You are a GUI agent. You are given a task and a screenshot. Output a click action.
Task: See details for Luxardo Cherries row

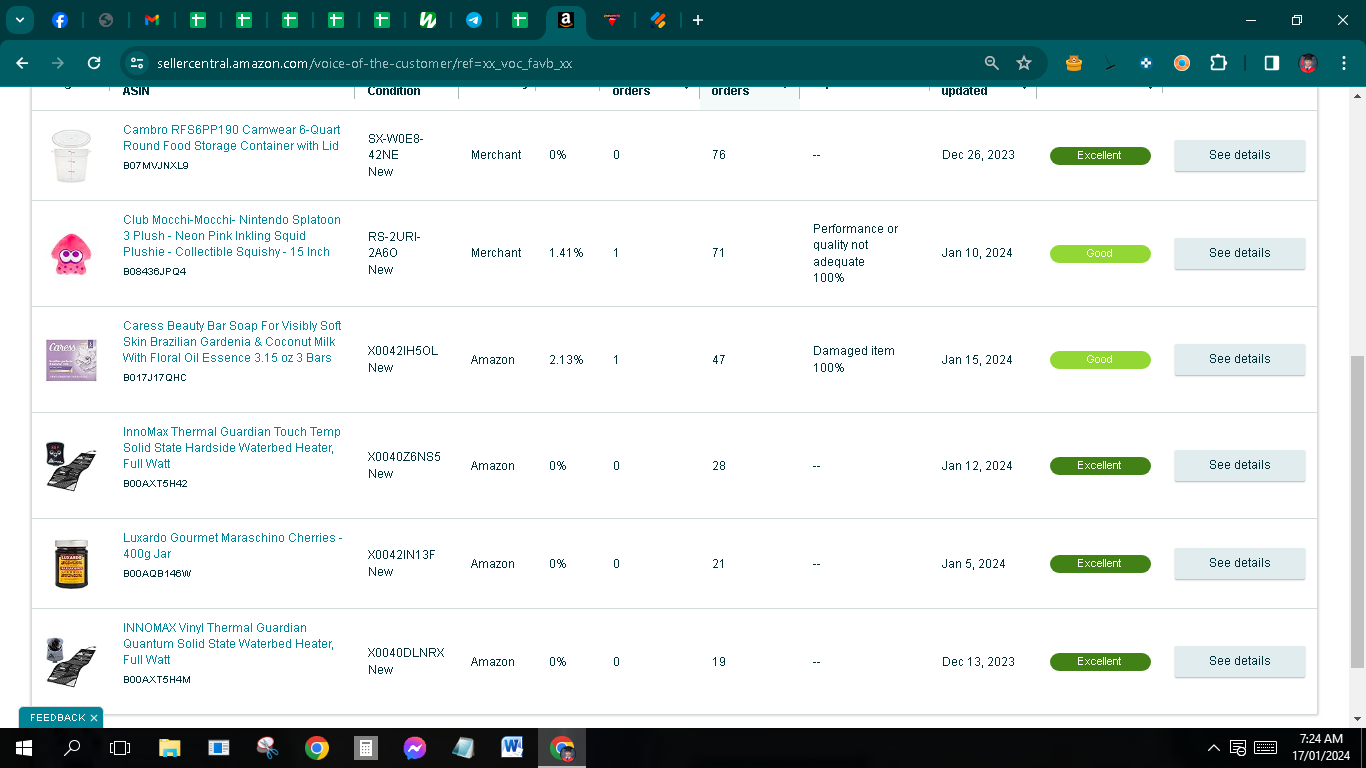(1239, 563)
